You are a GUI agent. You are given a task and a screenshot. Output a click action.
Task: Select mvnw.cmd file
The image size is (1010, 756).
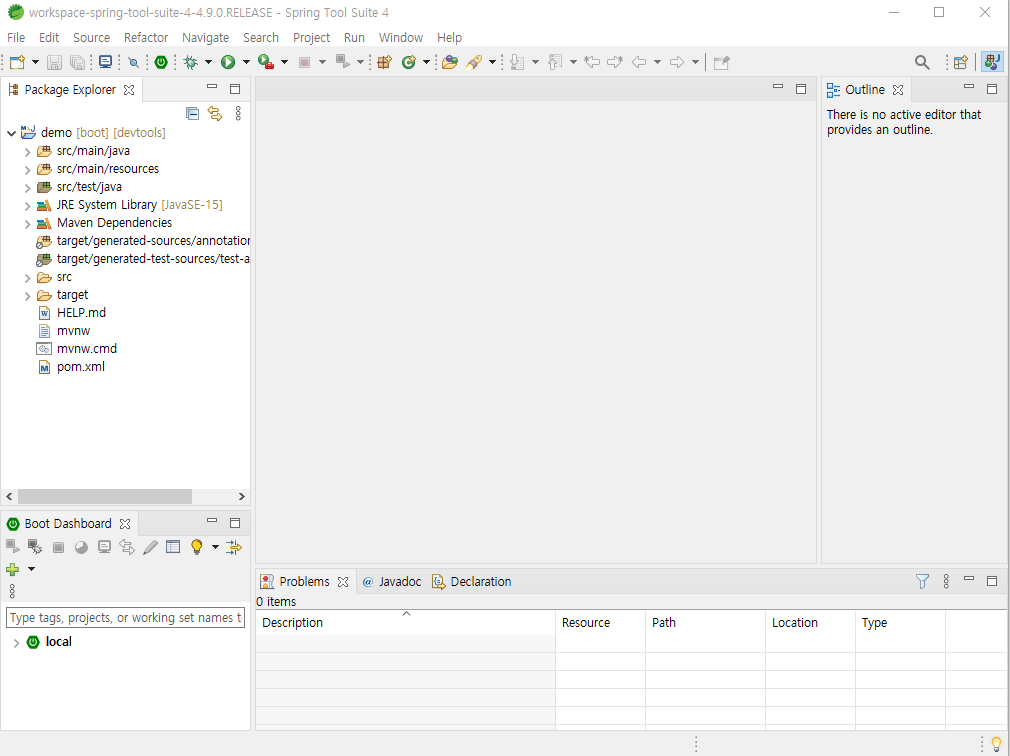pos(77,349)
